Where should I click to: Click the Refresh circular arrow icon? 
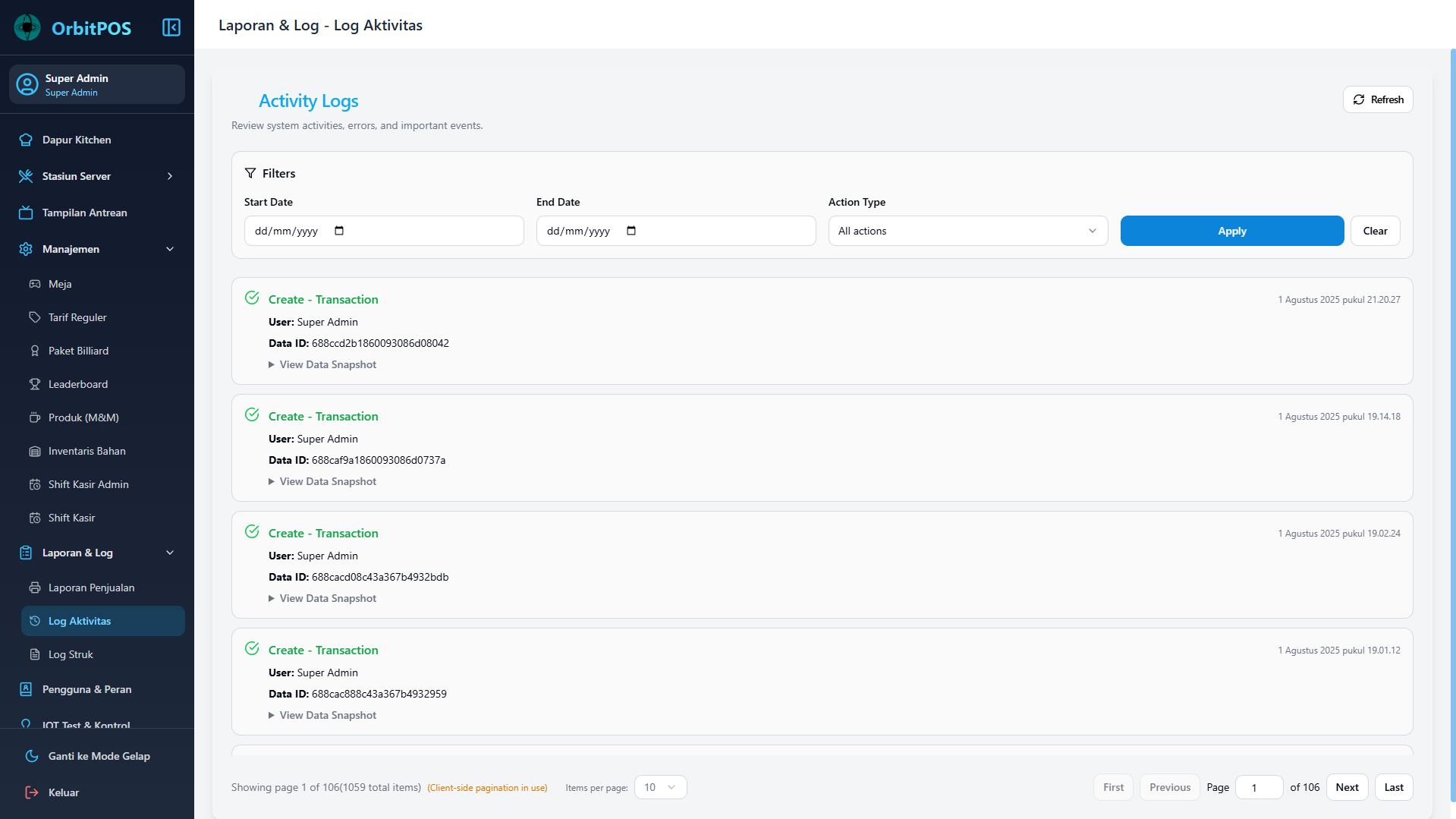(x=1359, y=99)
